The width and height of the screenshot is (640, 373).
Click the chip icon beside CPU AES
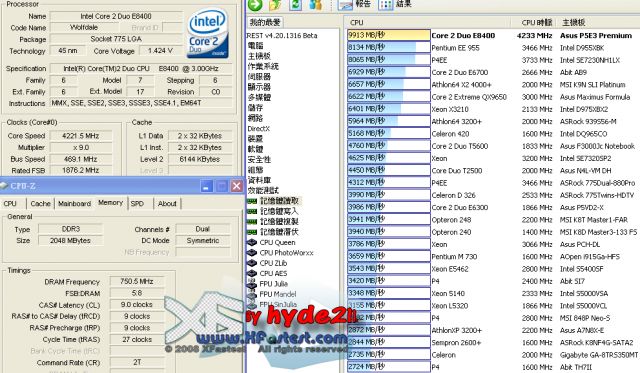pyautogui.click(x=252, y=273)
